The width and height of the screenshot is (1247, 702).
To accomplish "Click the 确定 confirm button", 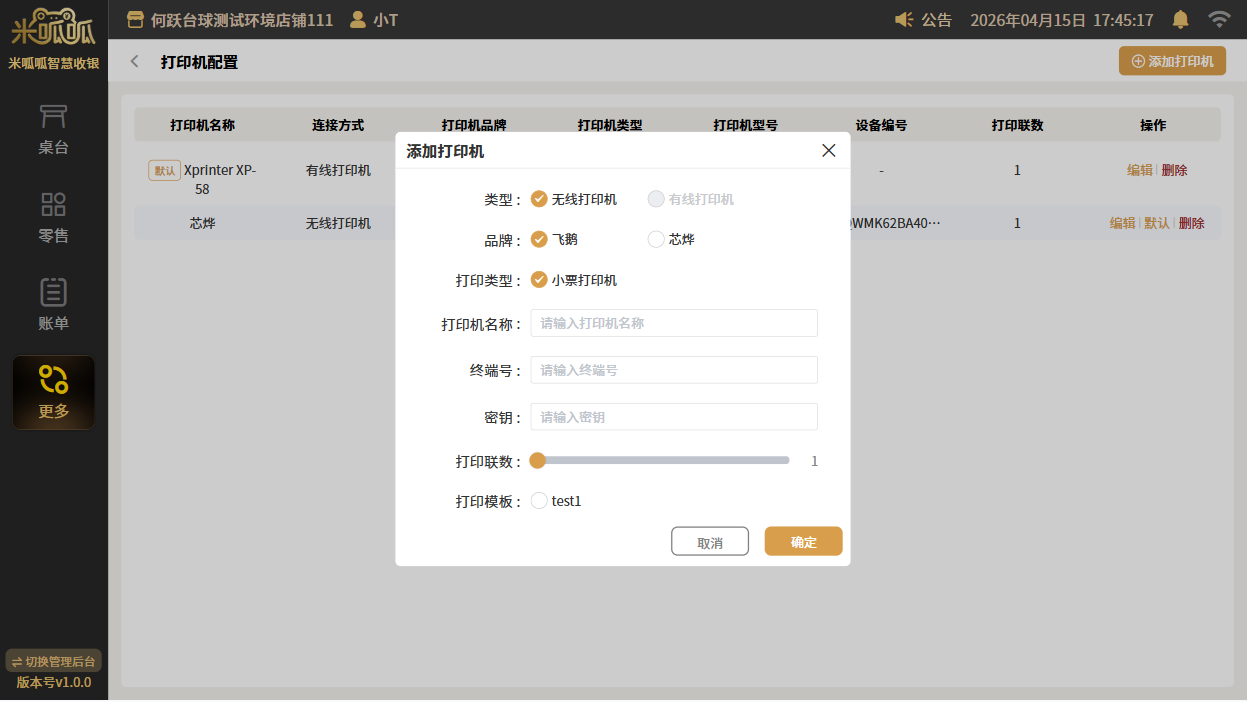I will coord(803,541).
